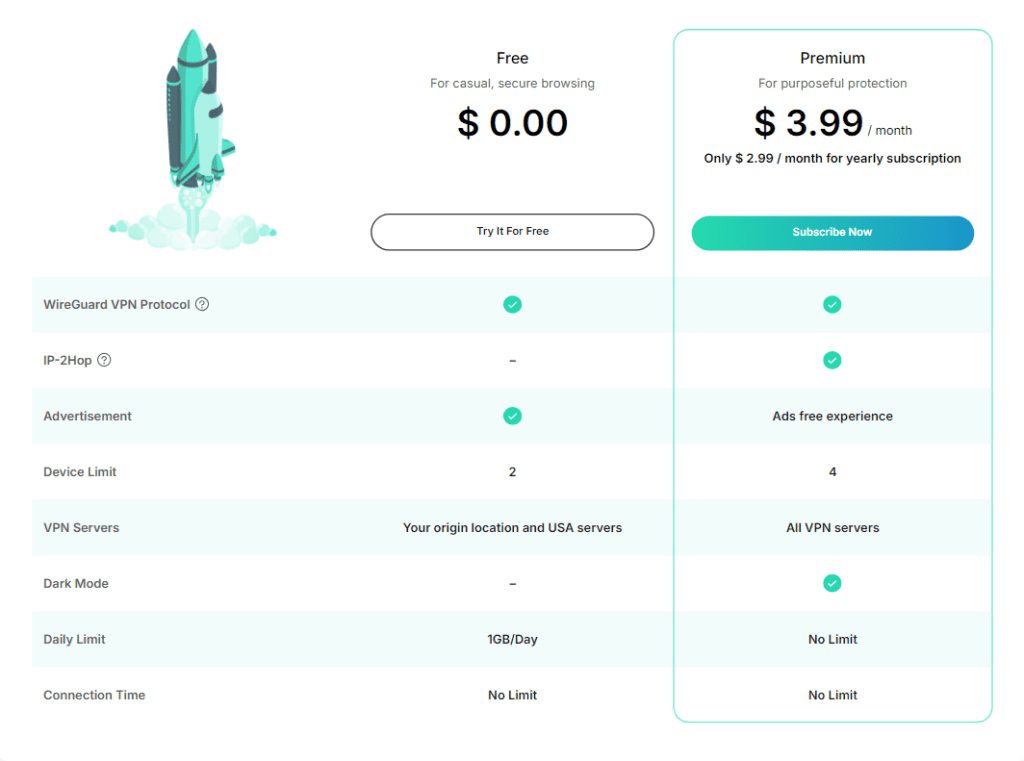Viewport: 1024px width, 761px height.
Task: Click the Free plan dash for IP-2Hop
Action: coord(512,360)
